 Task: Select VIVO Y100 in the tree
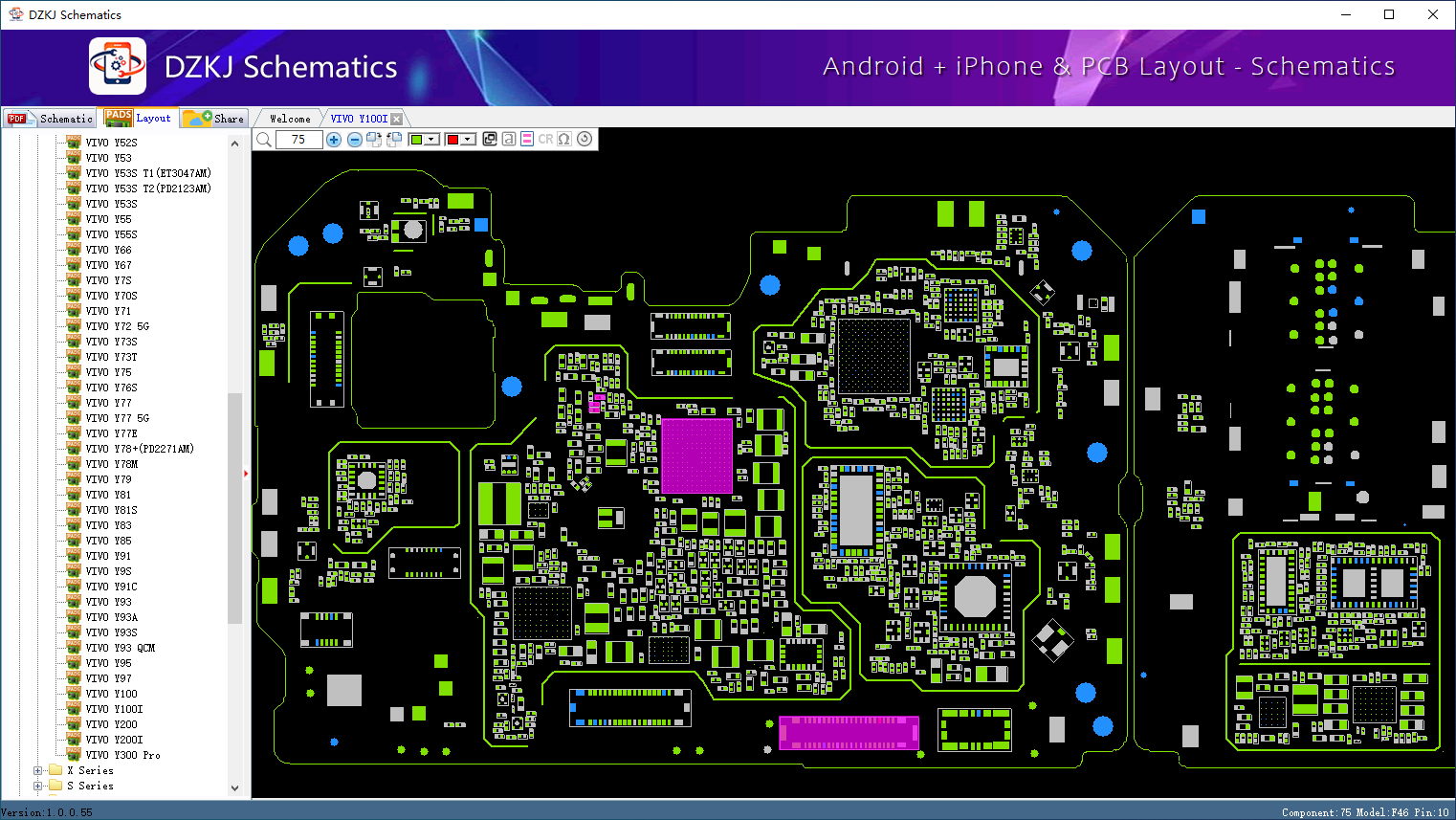point(112,694)
